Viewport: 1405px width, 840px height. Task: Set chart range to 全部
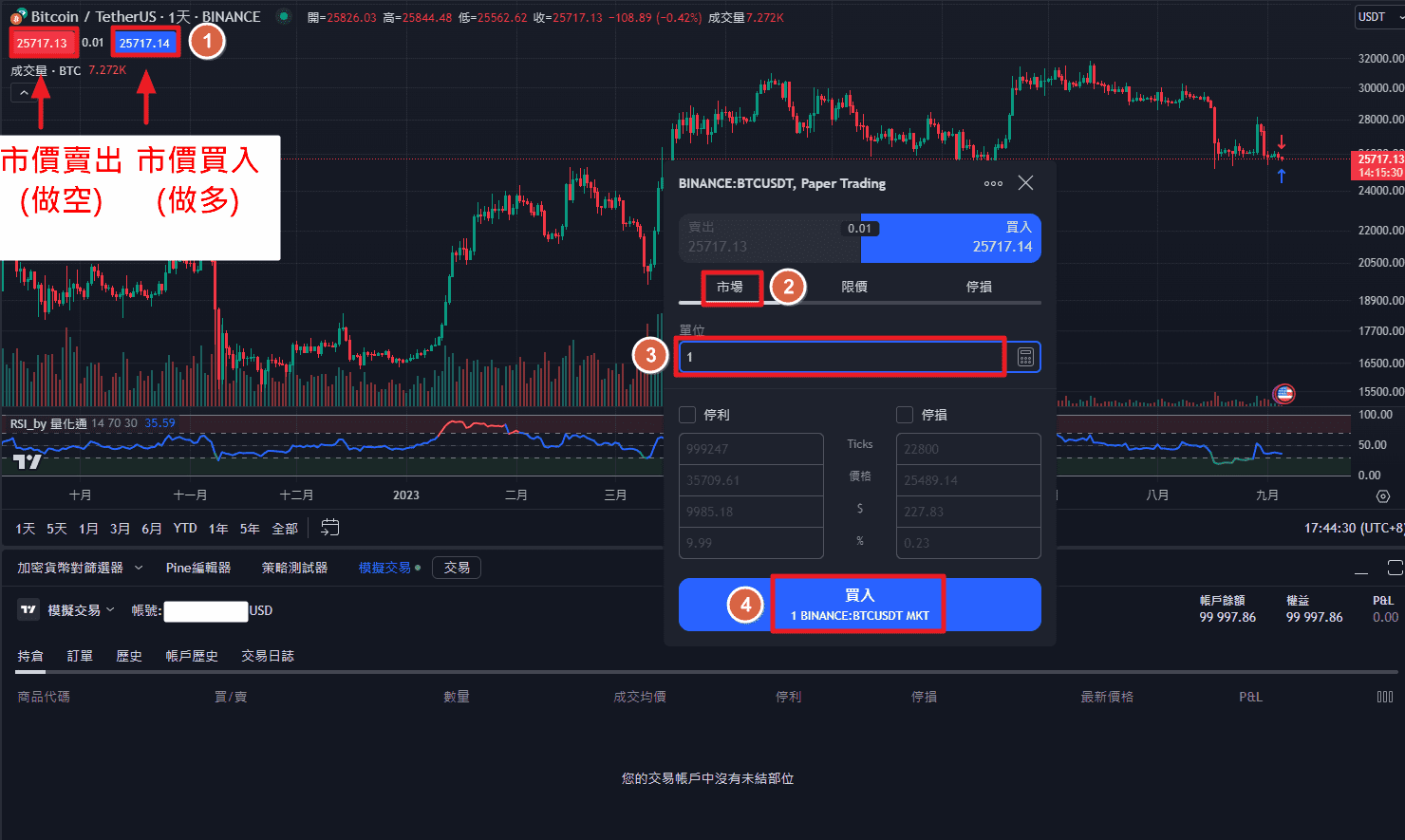point(285,529)
